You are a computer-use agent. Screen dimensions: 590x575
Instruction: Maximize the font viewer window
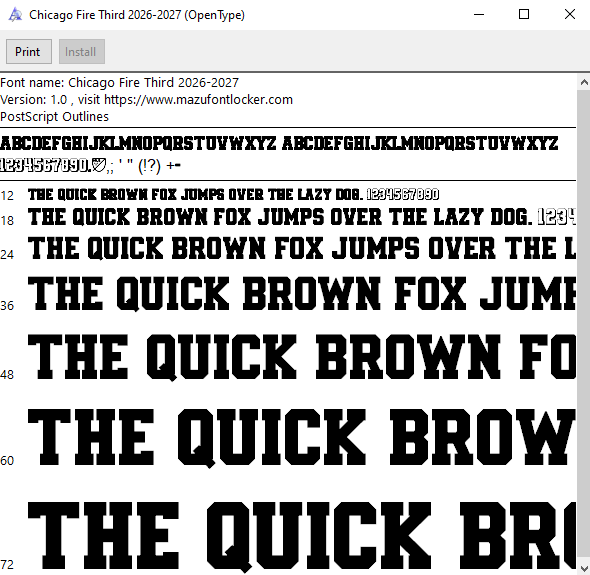(524, 15)
